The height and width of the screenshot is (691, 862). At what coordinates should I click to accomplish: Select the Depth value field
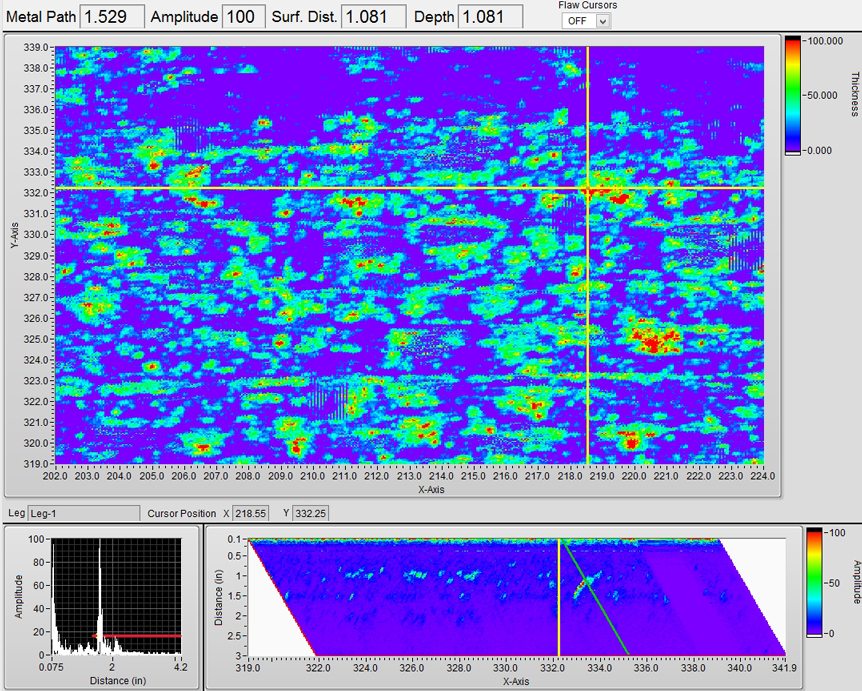tap(489, 16)
